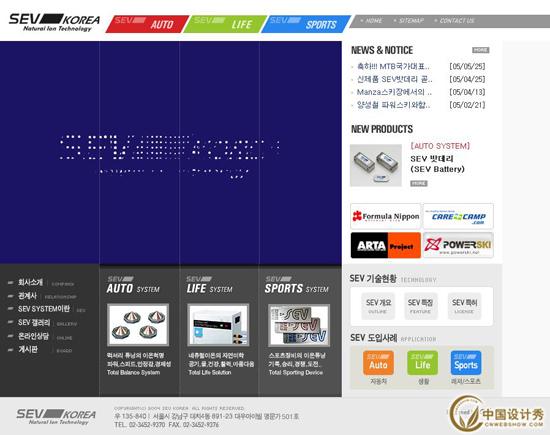Click MORE button beside News & Notice
The width and height of the screenshot is (550, 435).
tap(480, 50)
